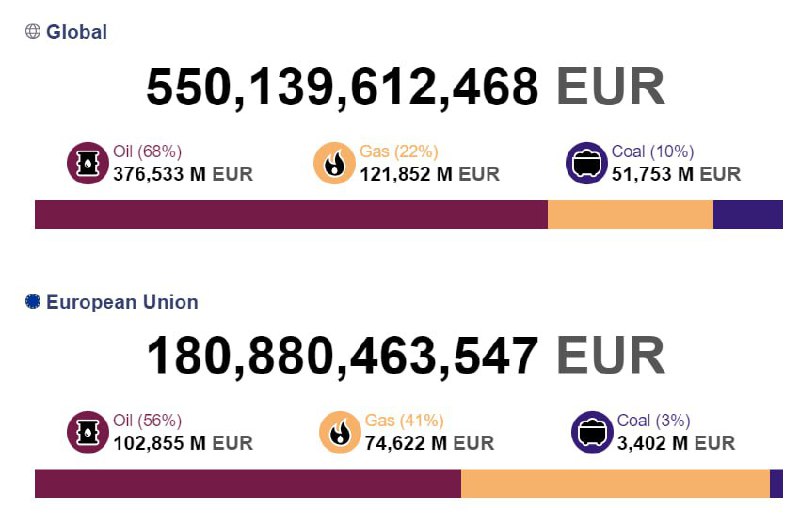Click the European Union gas flame icon
The image size is (800, 525).
pyautogui.click(x=339, y=432)
